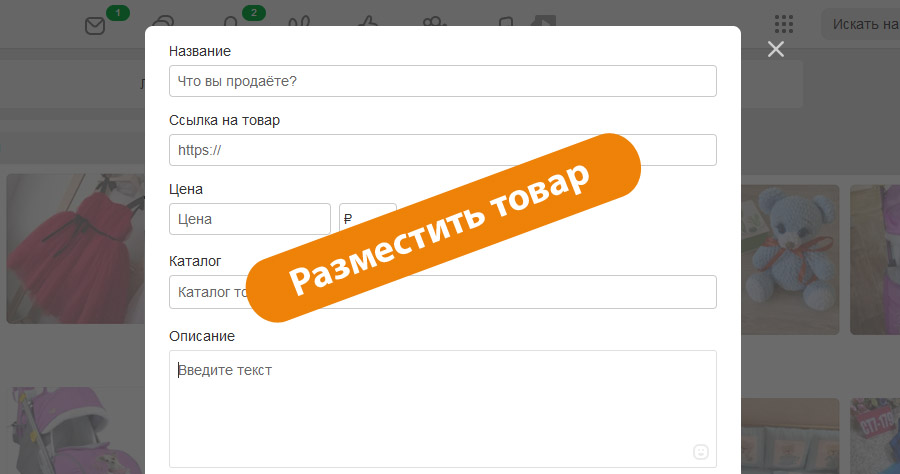Open the thumbs-up likes icon in top bar
The height and width of the screenshot is (474, 900).
(x=366, y=24)
